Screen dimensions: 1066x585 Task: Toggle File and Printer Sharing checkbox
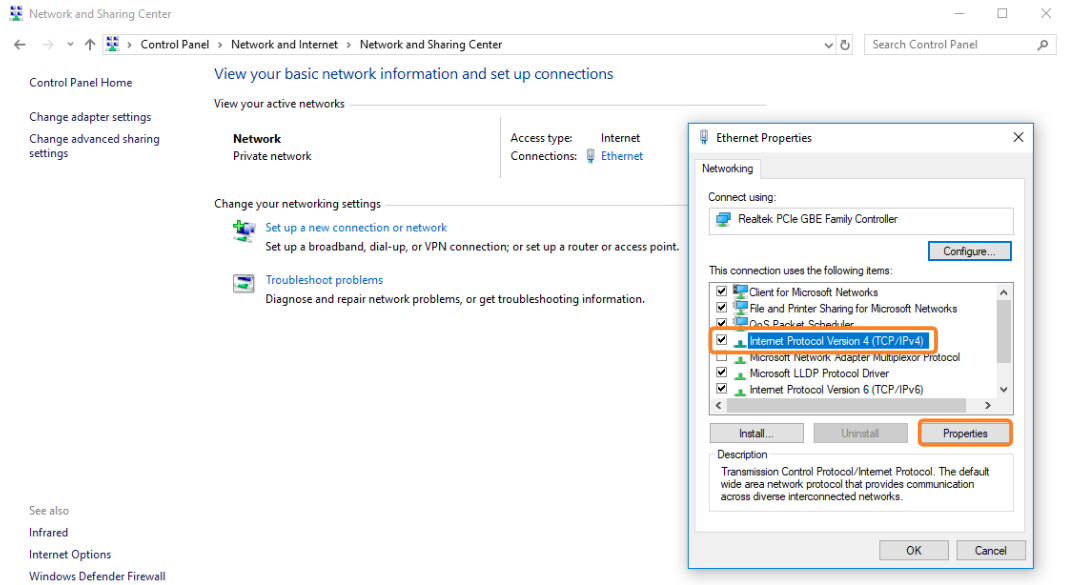tap(721, 307)
